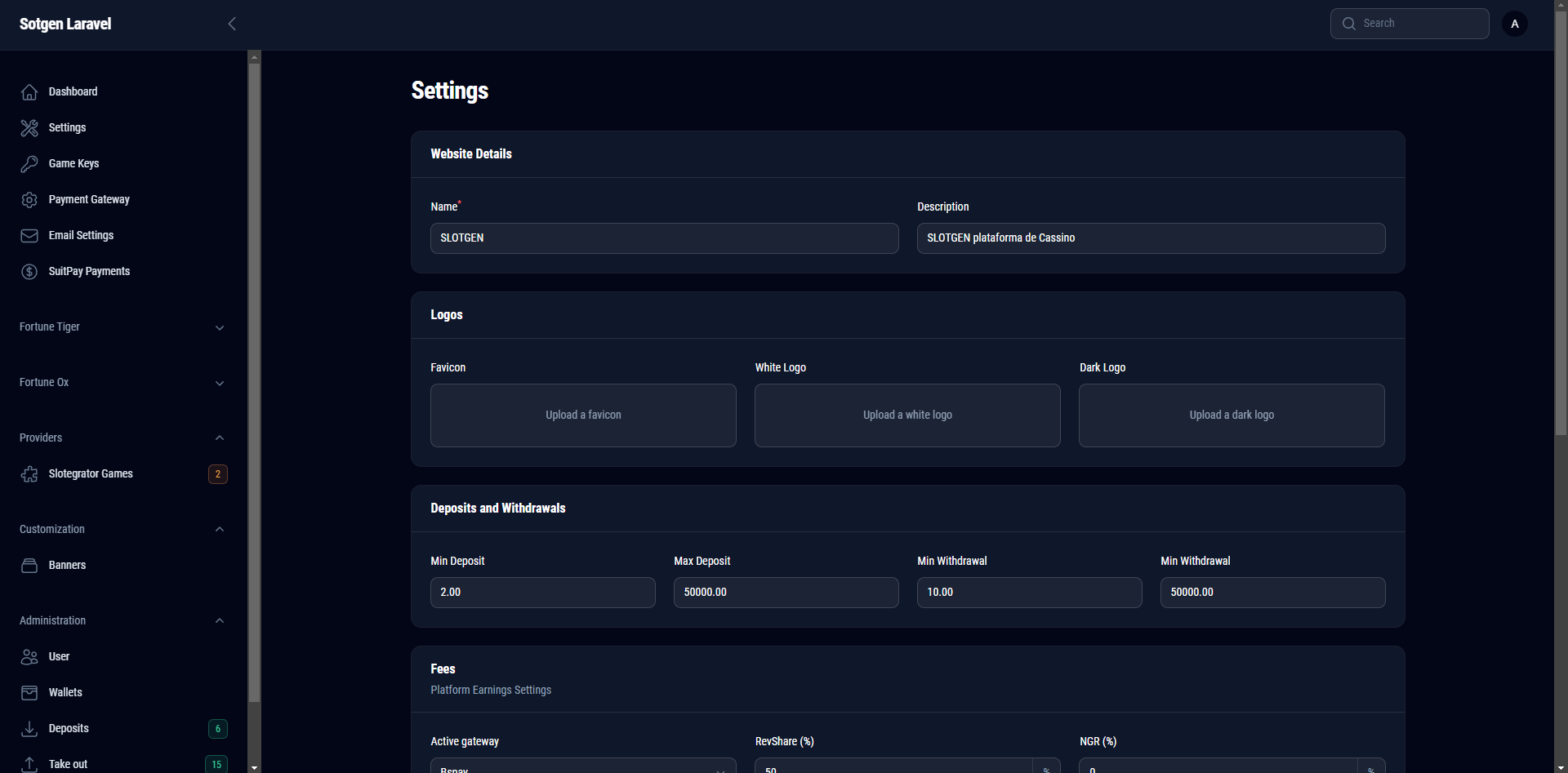Image resolution: width=1568 pixels, height=773 pixels.
Task: Click the Dashboard home icon
Action: [29, 92]
